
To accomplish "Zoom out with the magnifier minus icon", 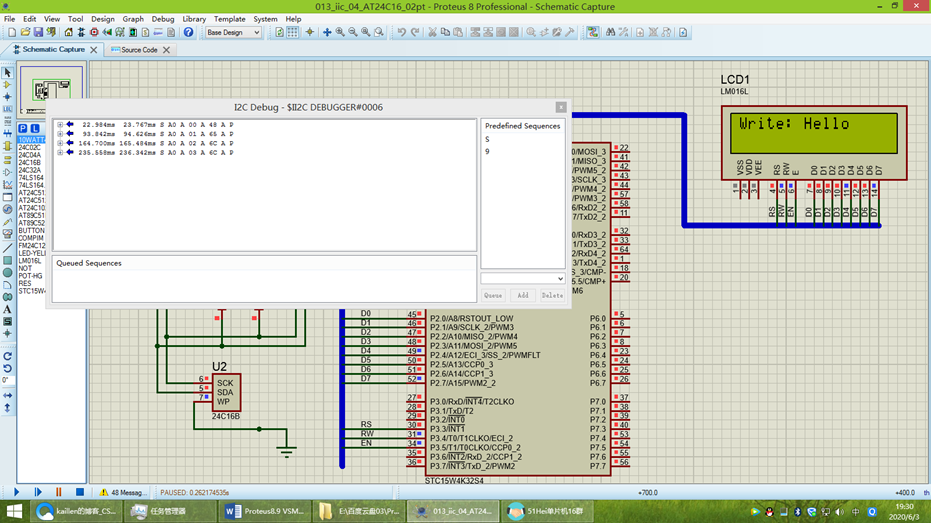I will (353, 33).
